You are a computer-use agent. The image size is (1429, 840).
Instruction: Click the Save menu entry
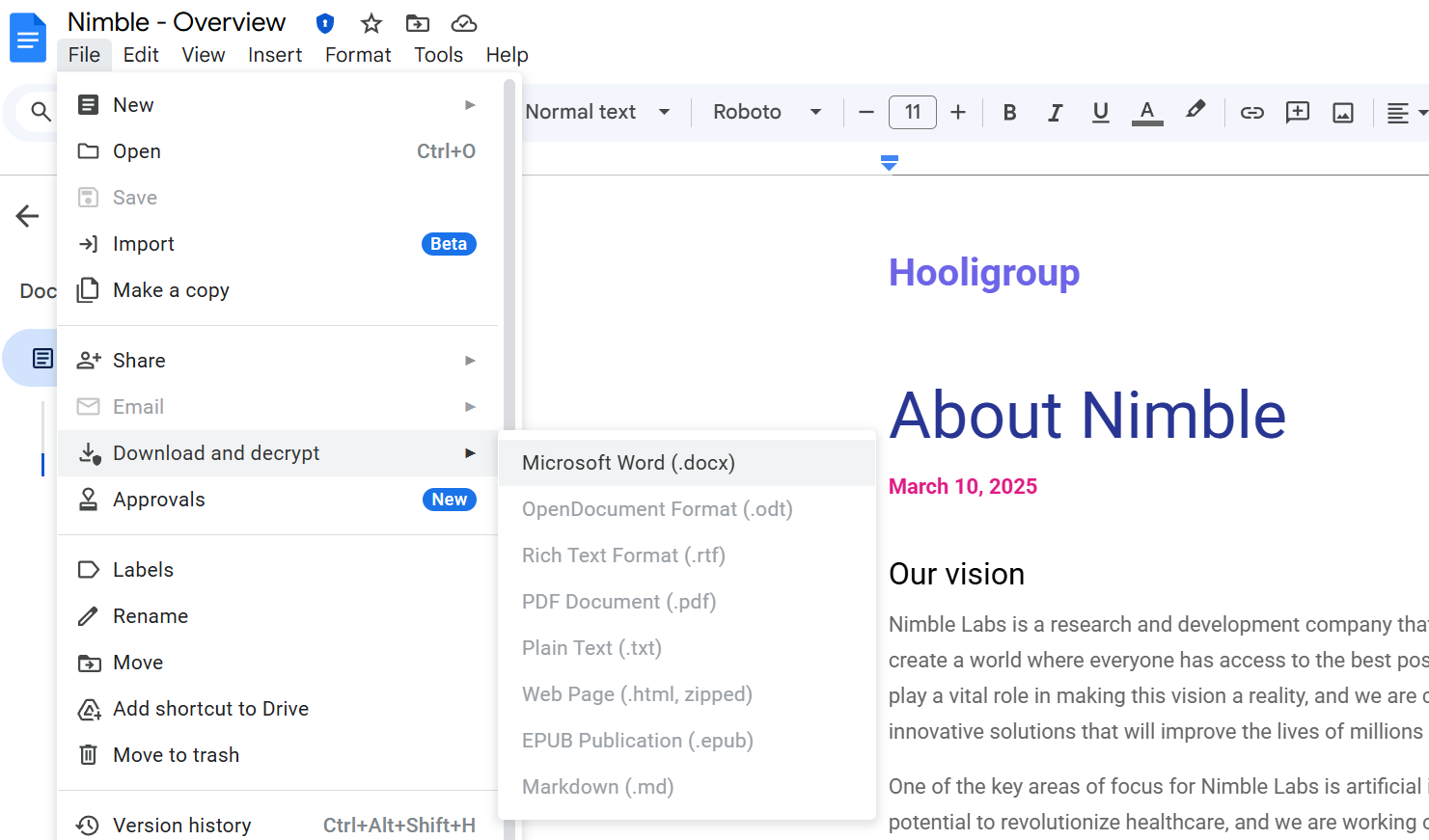tap(278, 198)
